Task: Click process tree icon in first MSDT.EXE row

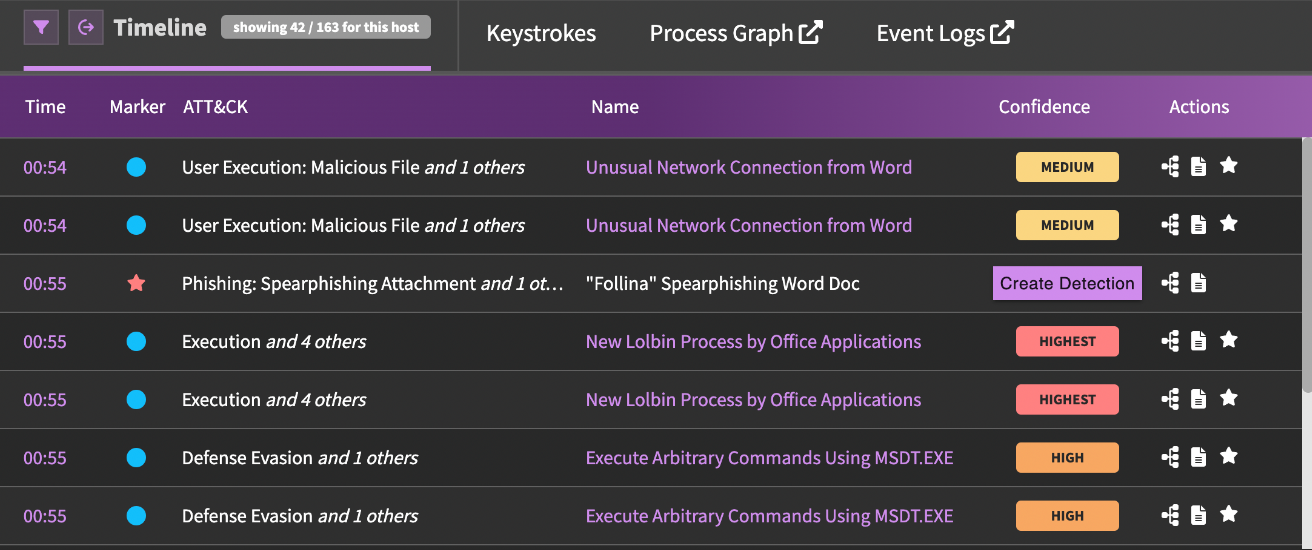Action: 1170,458
